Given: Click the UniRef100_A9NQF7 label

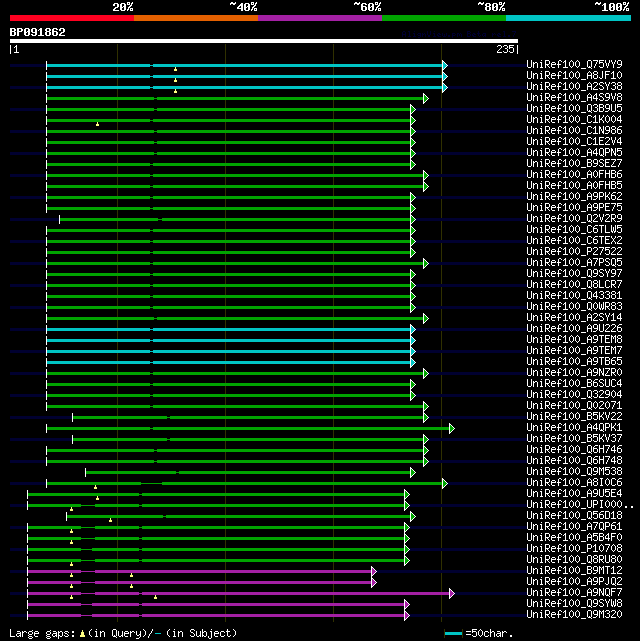Looking at the screenshot, I should [x=574, y=593].
